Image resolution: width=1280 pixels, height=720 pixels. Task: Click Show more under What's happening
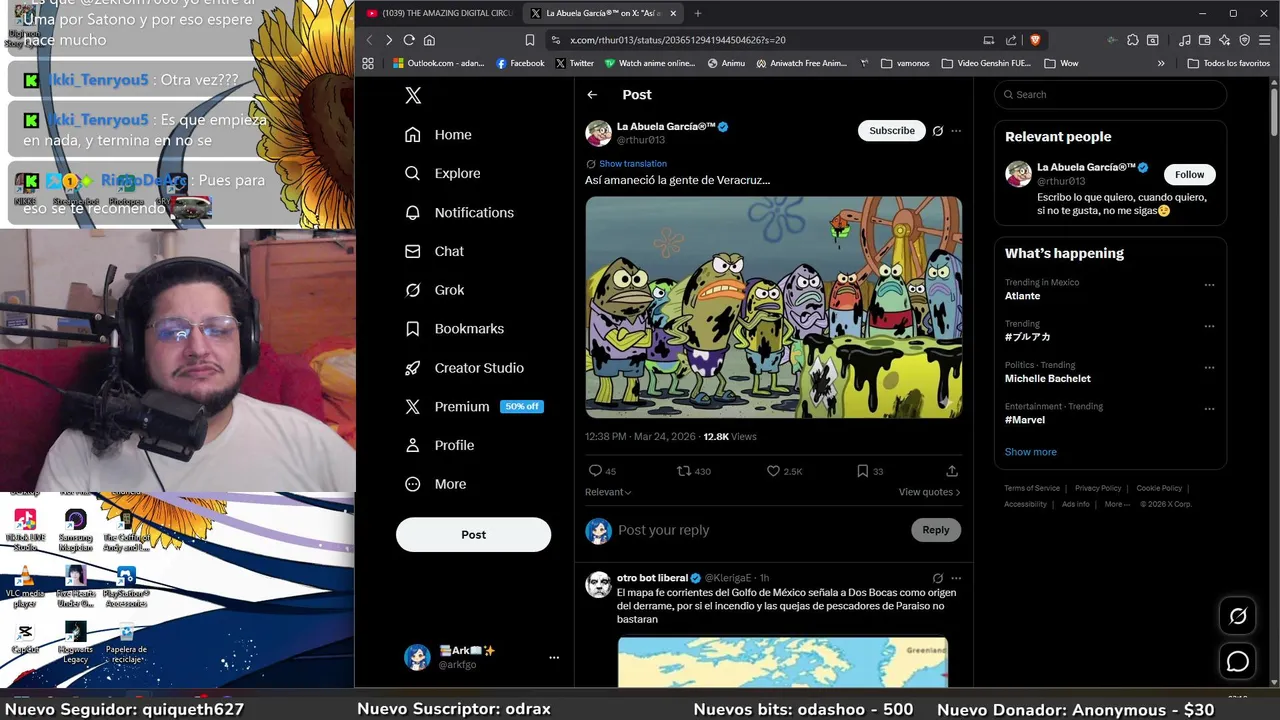(1030, 452)
